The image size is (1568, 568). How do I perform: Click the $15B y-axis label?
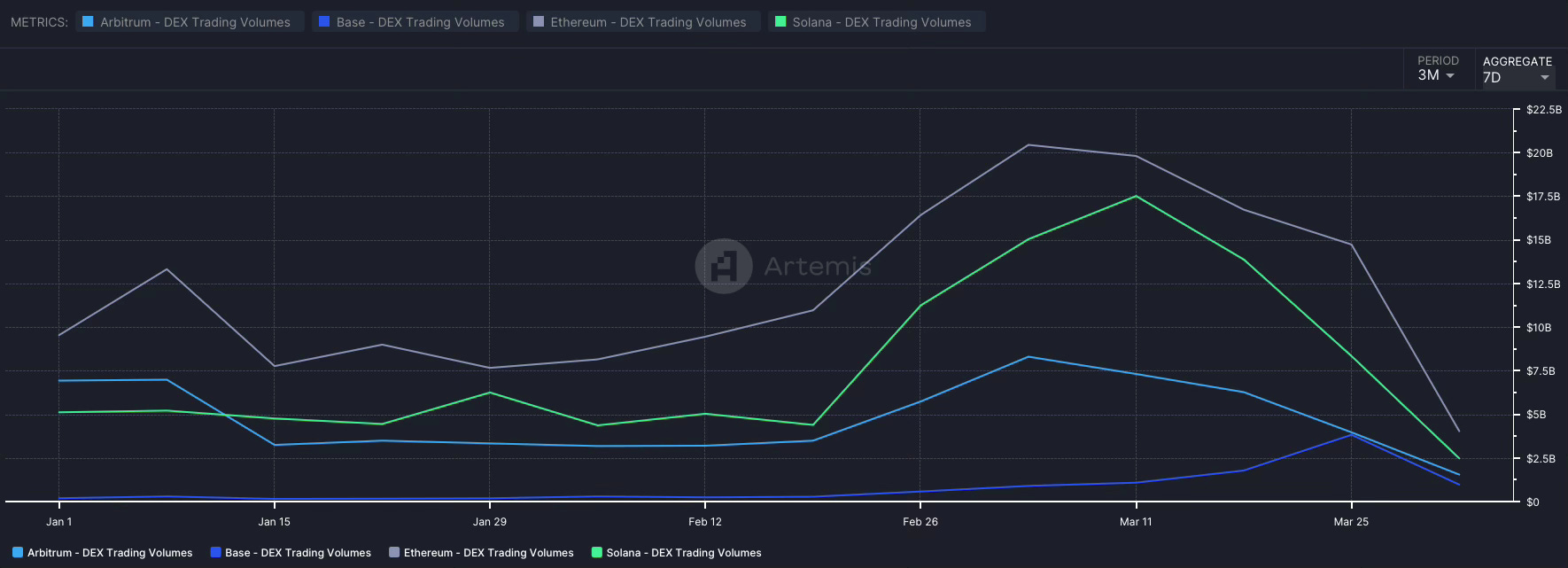tap(1539, 240)
